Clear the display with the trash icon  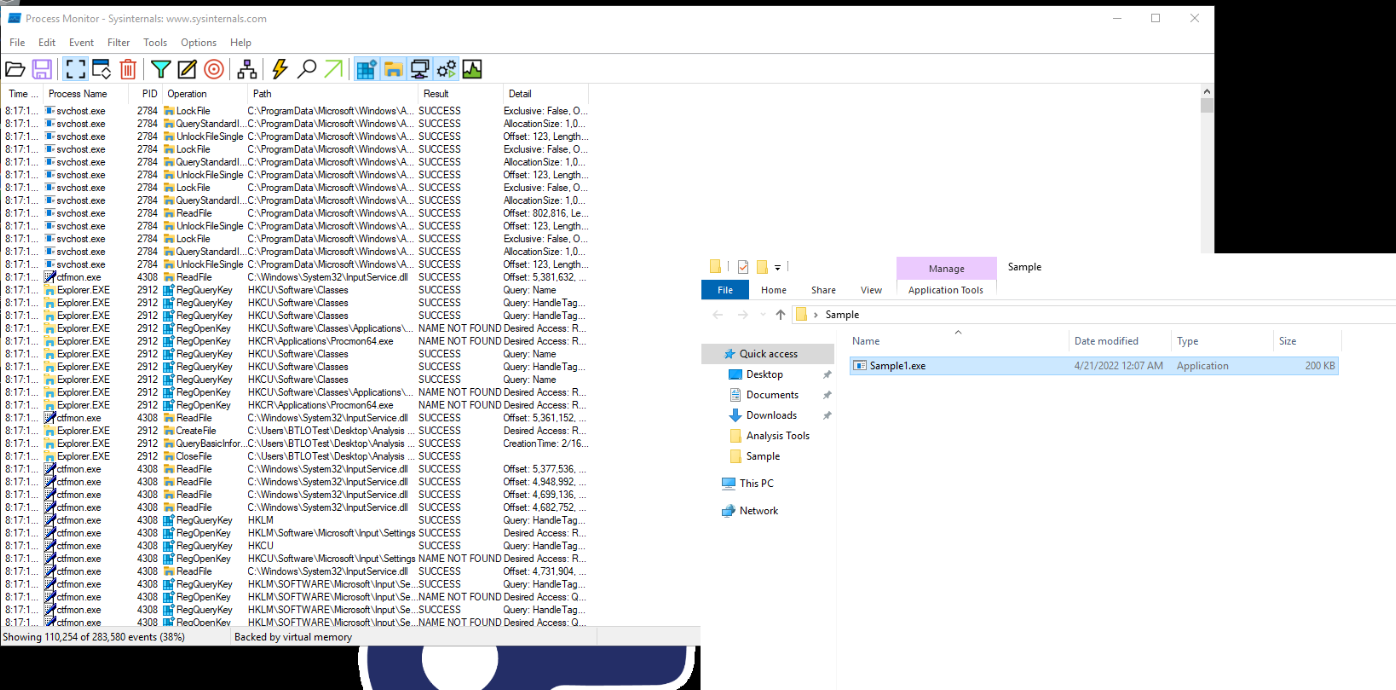128,69
